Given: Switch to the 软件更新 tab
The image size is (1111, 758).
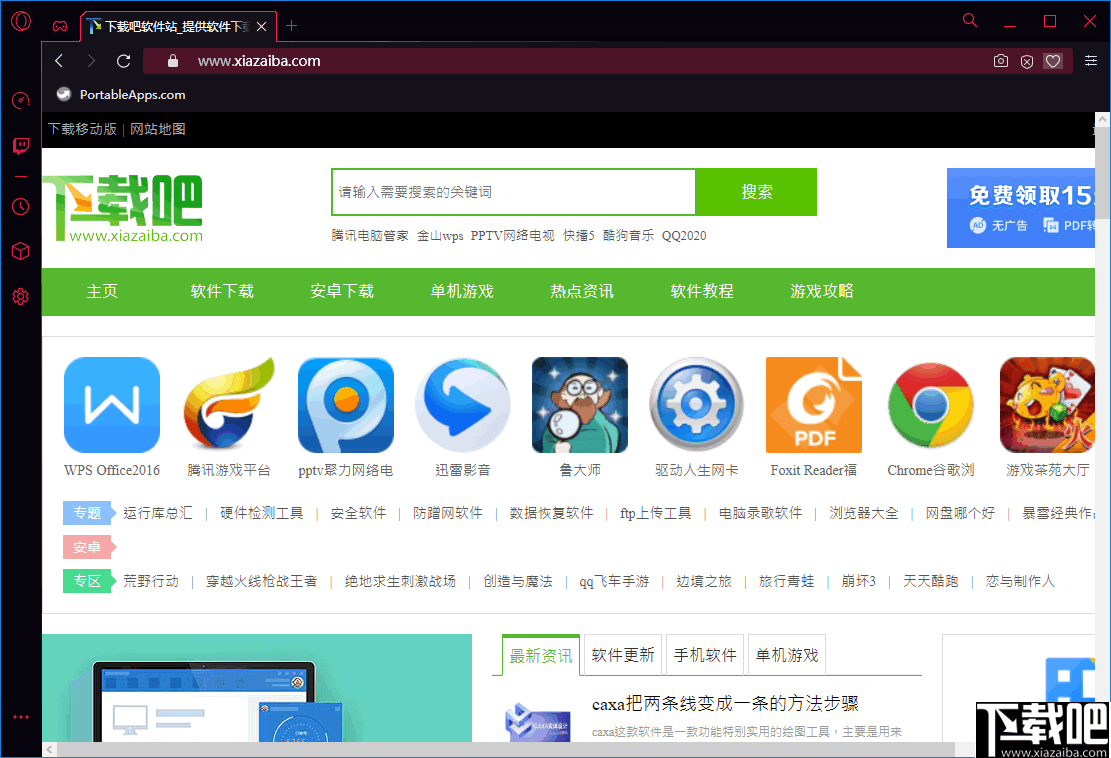Looking at the screenshot, I should (x=622, y=654).
